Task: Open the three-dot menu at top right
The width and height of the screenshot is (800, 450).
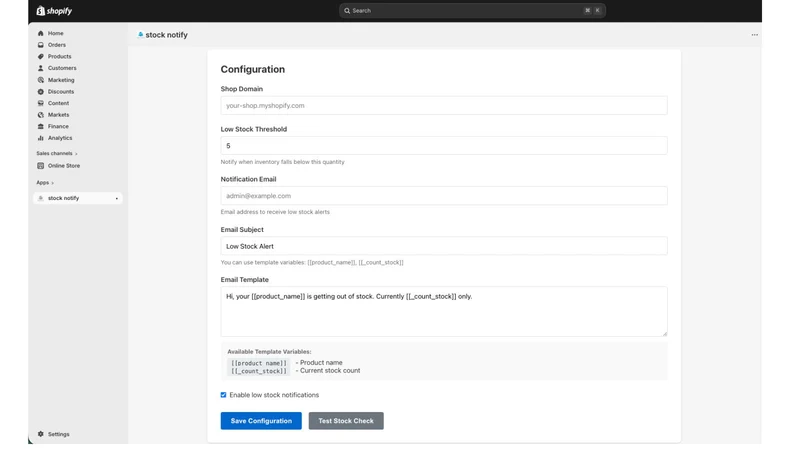Action: coord(755,35)
